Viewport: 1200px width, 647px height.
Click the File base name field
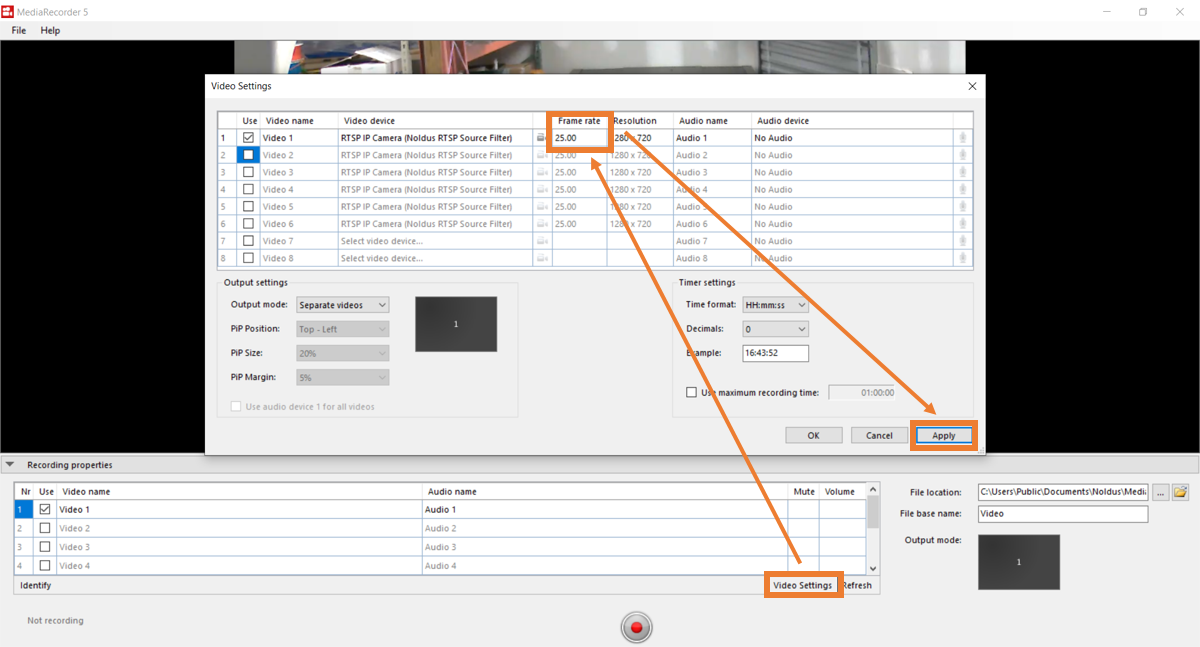tap(1063, 514)
